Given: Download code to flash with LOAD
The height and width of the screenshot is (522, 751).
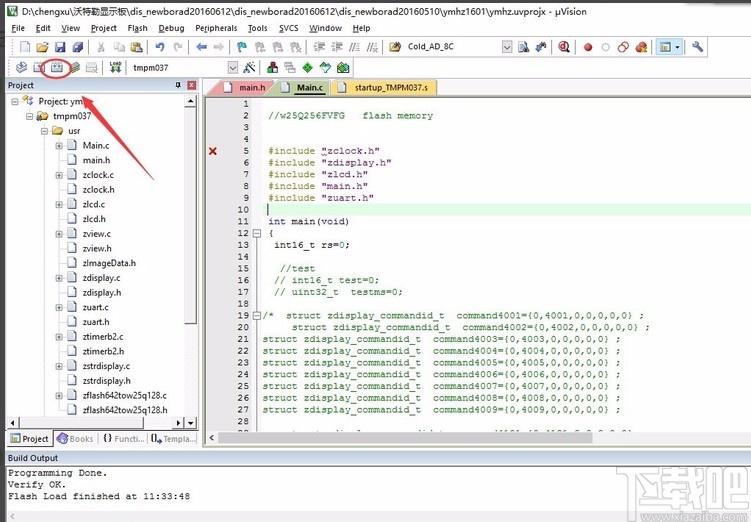Looking at the screenshot, I should tap(115, 68).
